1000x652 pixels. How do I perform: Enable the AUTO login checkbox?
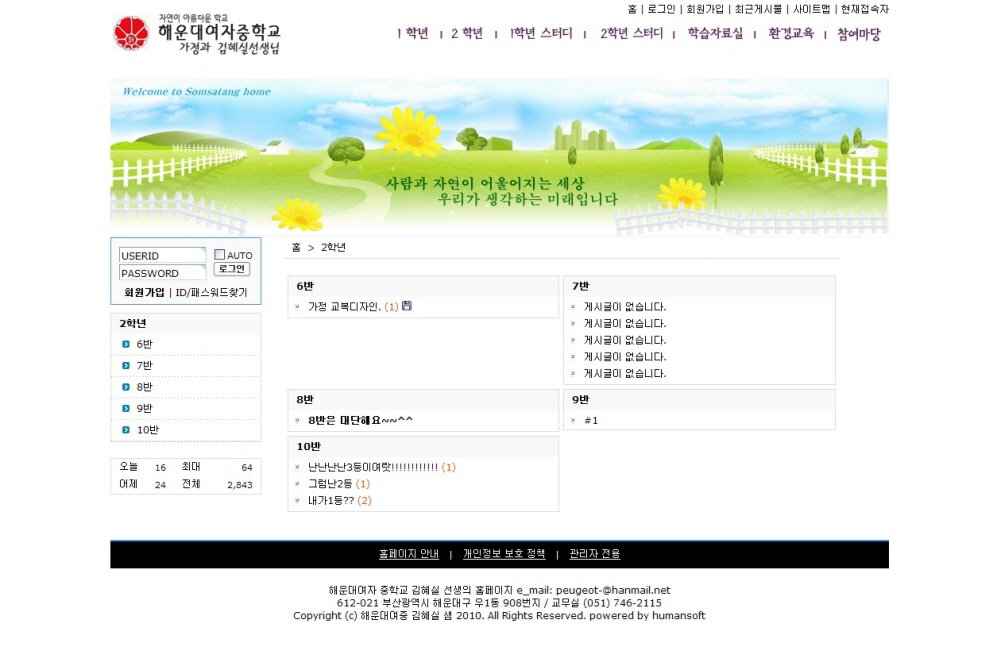(x=220, y=255)
